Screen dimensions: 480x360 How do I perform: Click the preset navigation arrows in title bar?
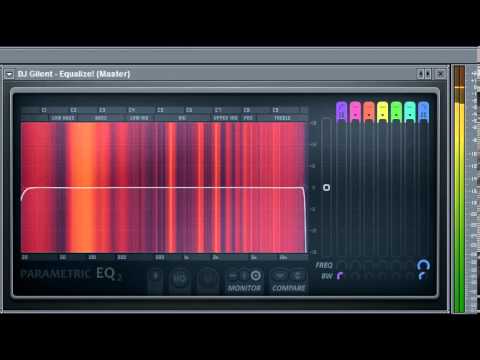[x=424, y=74]
